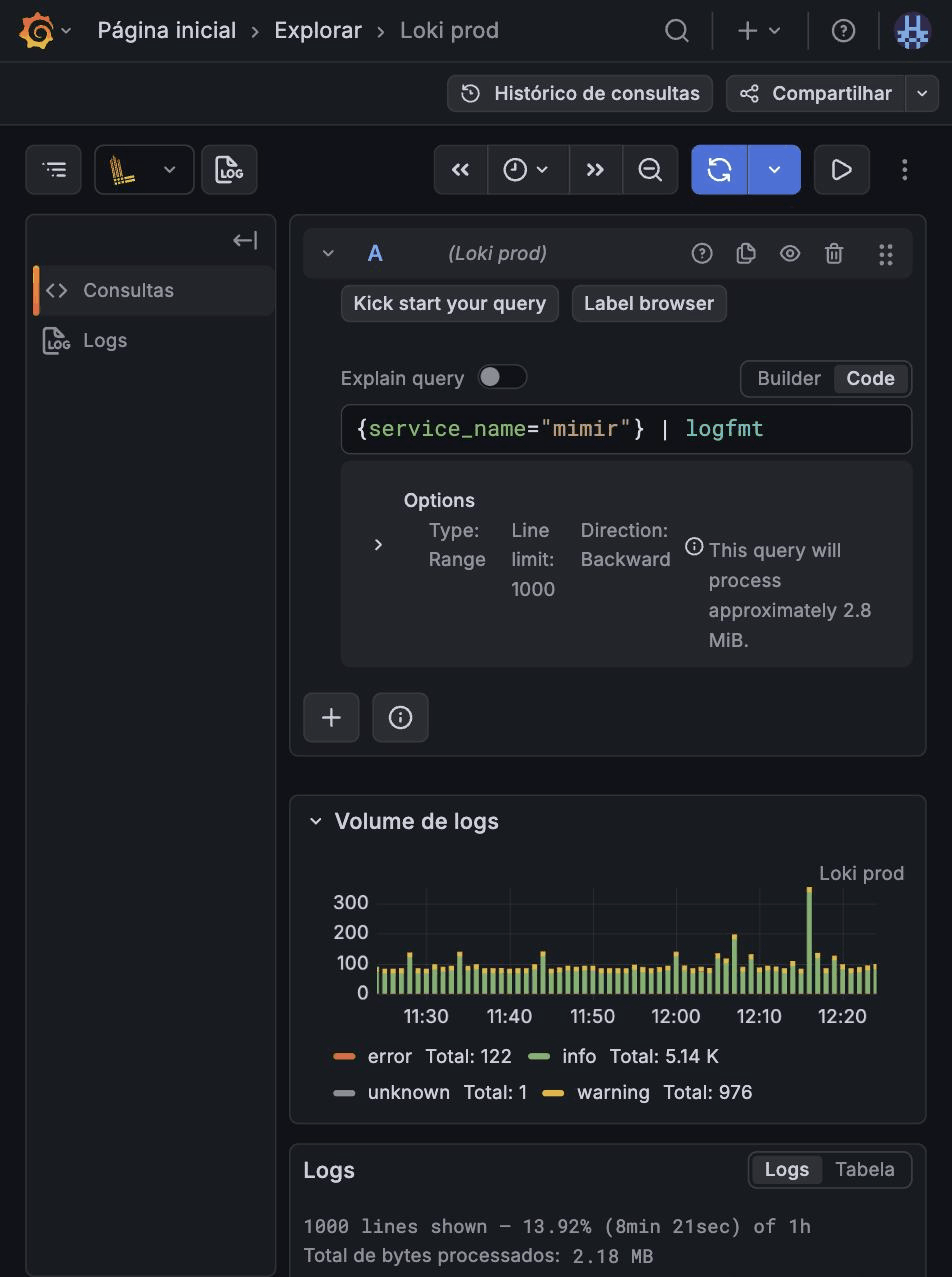Click the tallest log volume spike bar
952x1277 pixels.
click(x=809, y=940)
